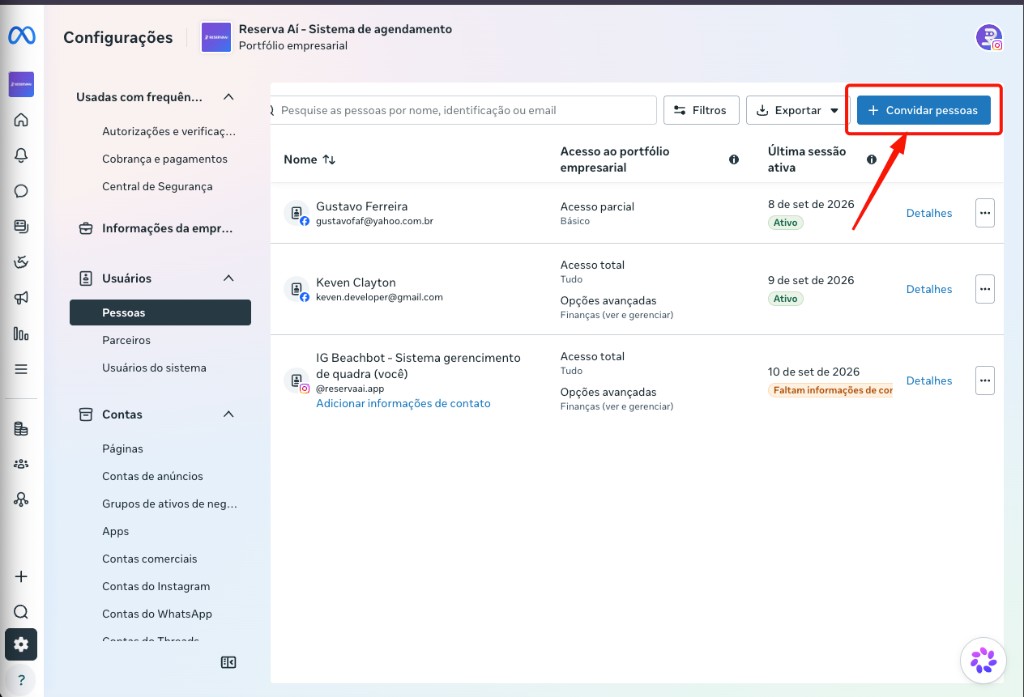Open Contas do WhatsApp
Viewport: 1024px width, 697px height.
(157, 614)
